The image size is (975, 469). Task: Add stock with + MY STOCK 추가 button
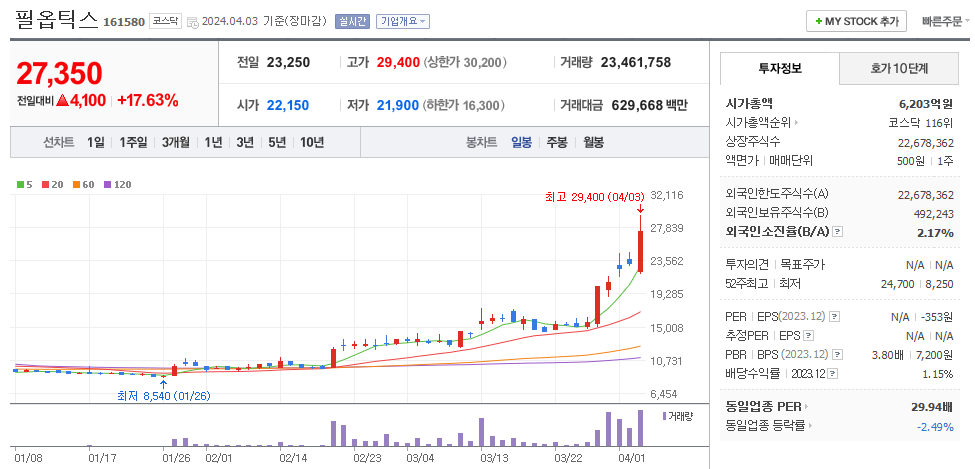pos(856,21)
